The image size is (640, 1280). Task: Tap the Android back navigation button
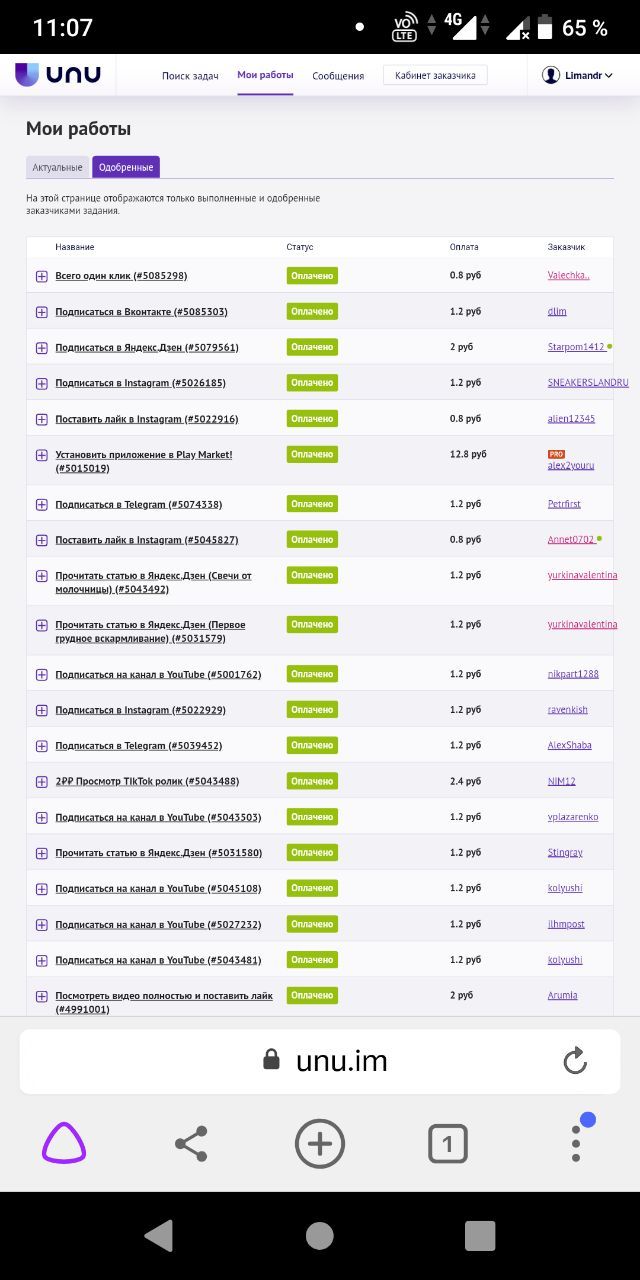[x=159, y=1236]
